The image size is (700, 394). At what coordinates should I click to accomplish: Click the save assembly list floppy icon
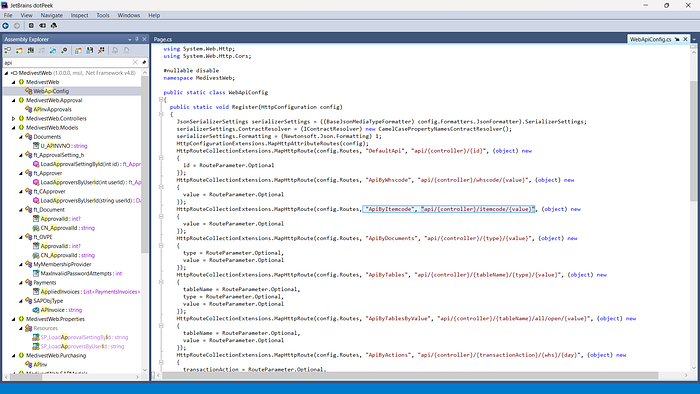tap(90, 50)
